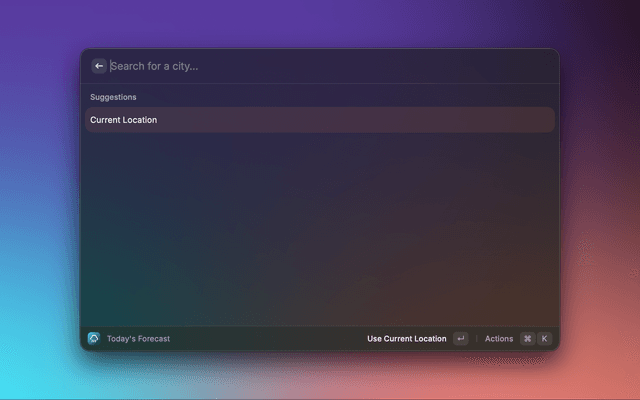Focus the 'Search for a city...' field
This screenshot has height=400, width=640.
pos(320,66)
